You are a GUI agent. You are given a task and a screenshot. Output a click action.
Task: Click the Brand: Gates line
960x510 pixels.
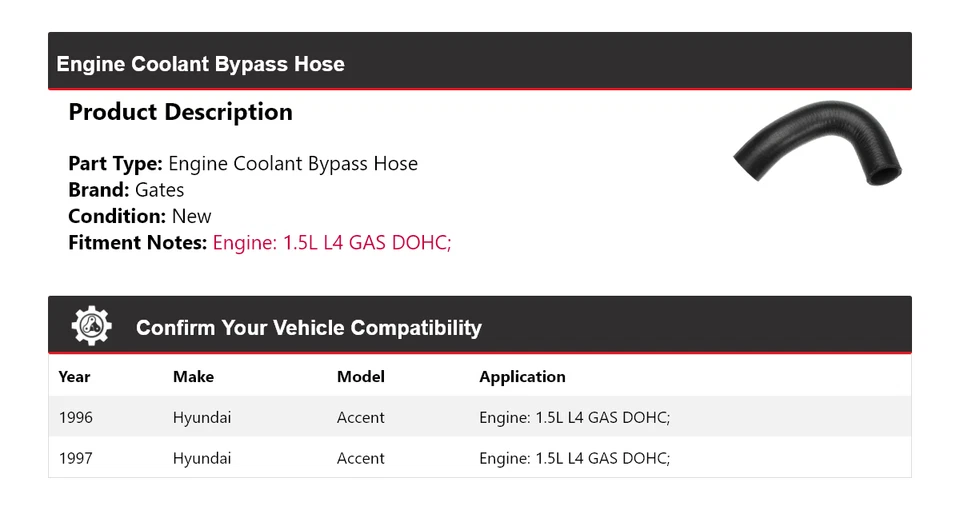[x=126, y=190]
